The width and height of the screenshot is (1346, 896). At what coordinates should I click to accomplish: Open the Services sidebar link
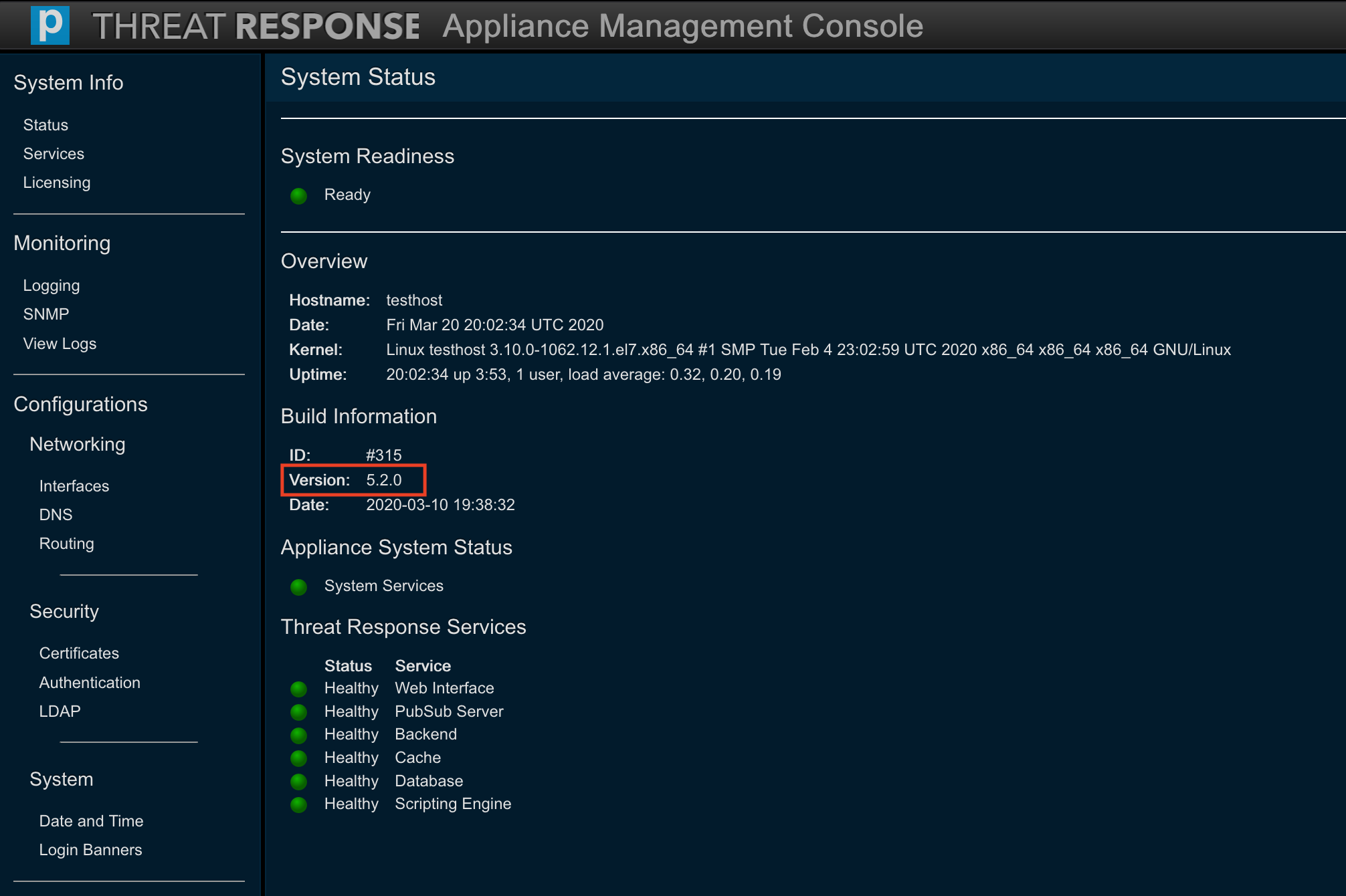click(54, 154)
